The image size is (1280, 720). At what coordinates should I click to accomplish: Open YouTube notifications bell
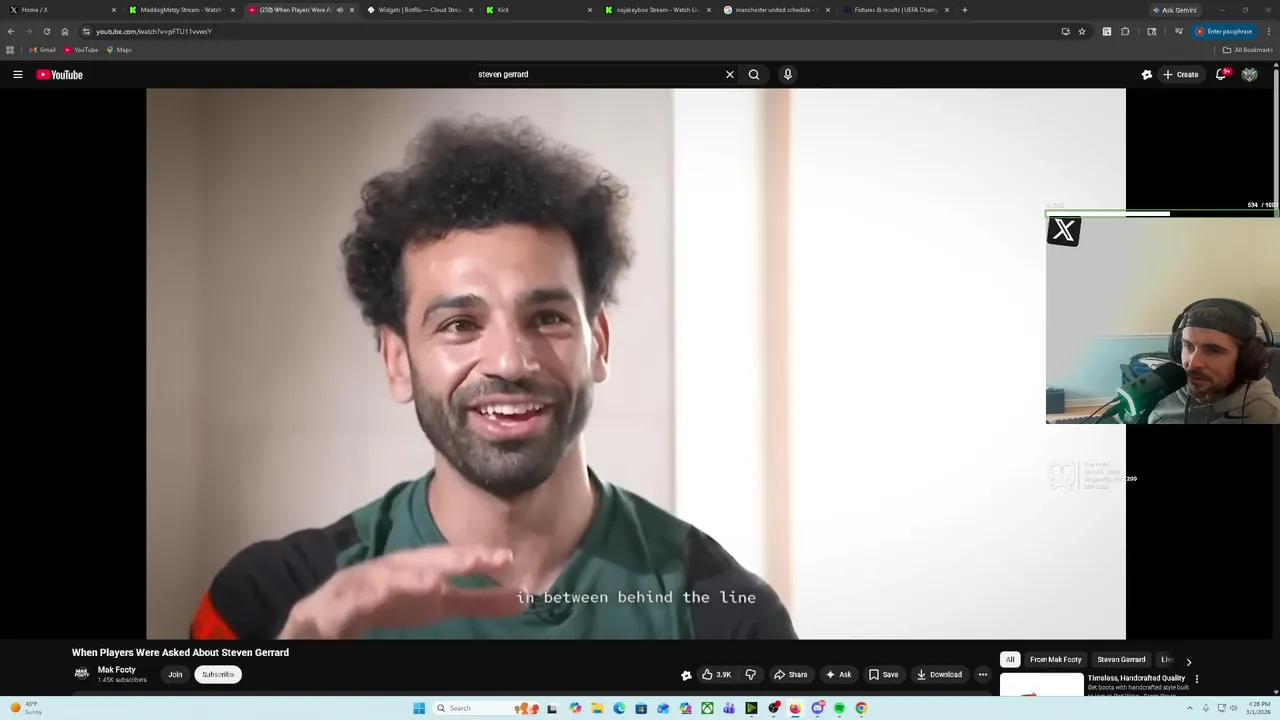[x=1221, y=74]
